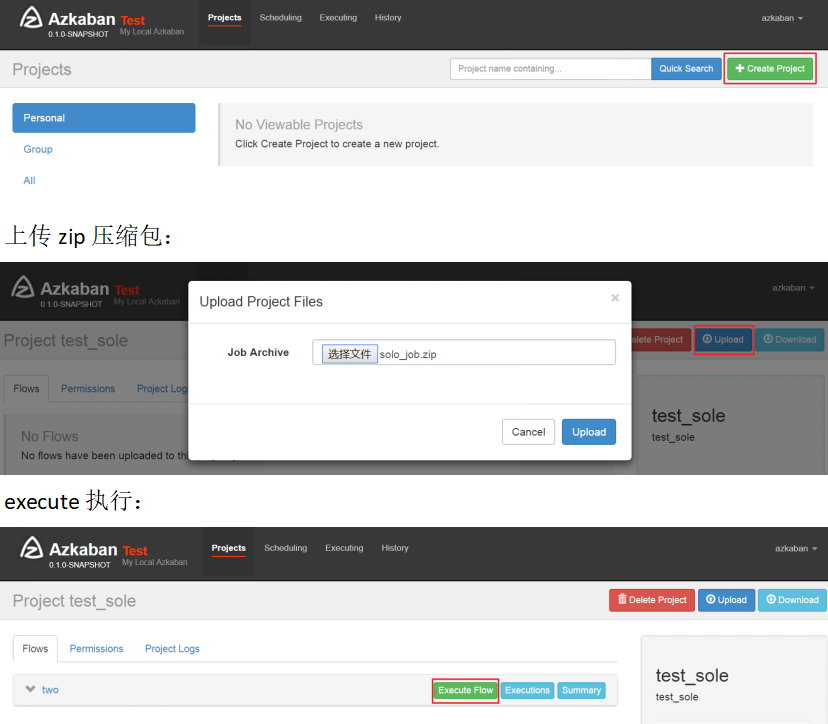This screenshot has height=724, width=828.
Task: Click 选择文件 choose file button
Action: pos(350,354)
